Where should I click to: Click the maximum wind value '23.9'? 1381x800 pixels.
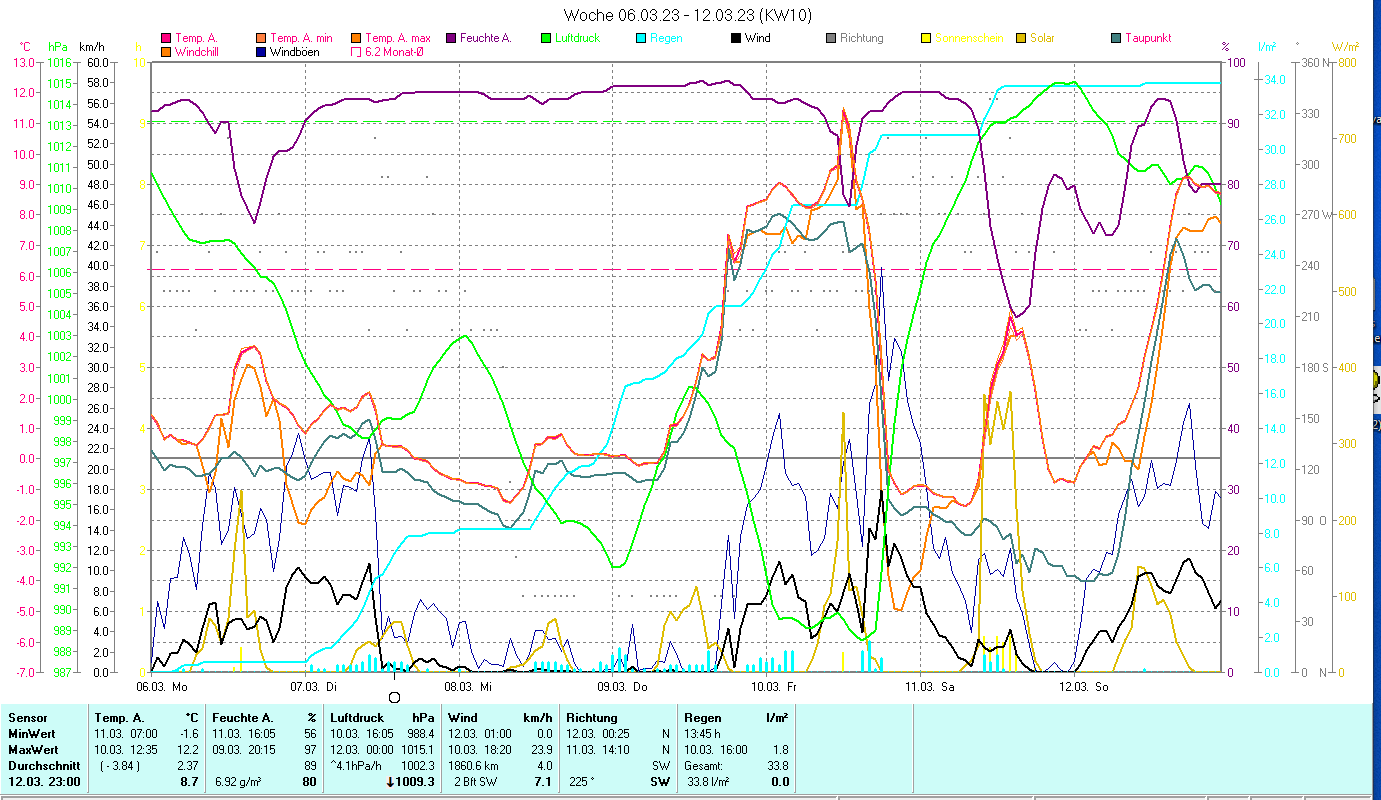point(541,750)
